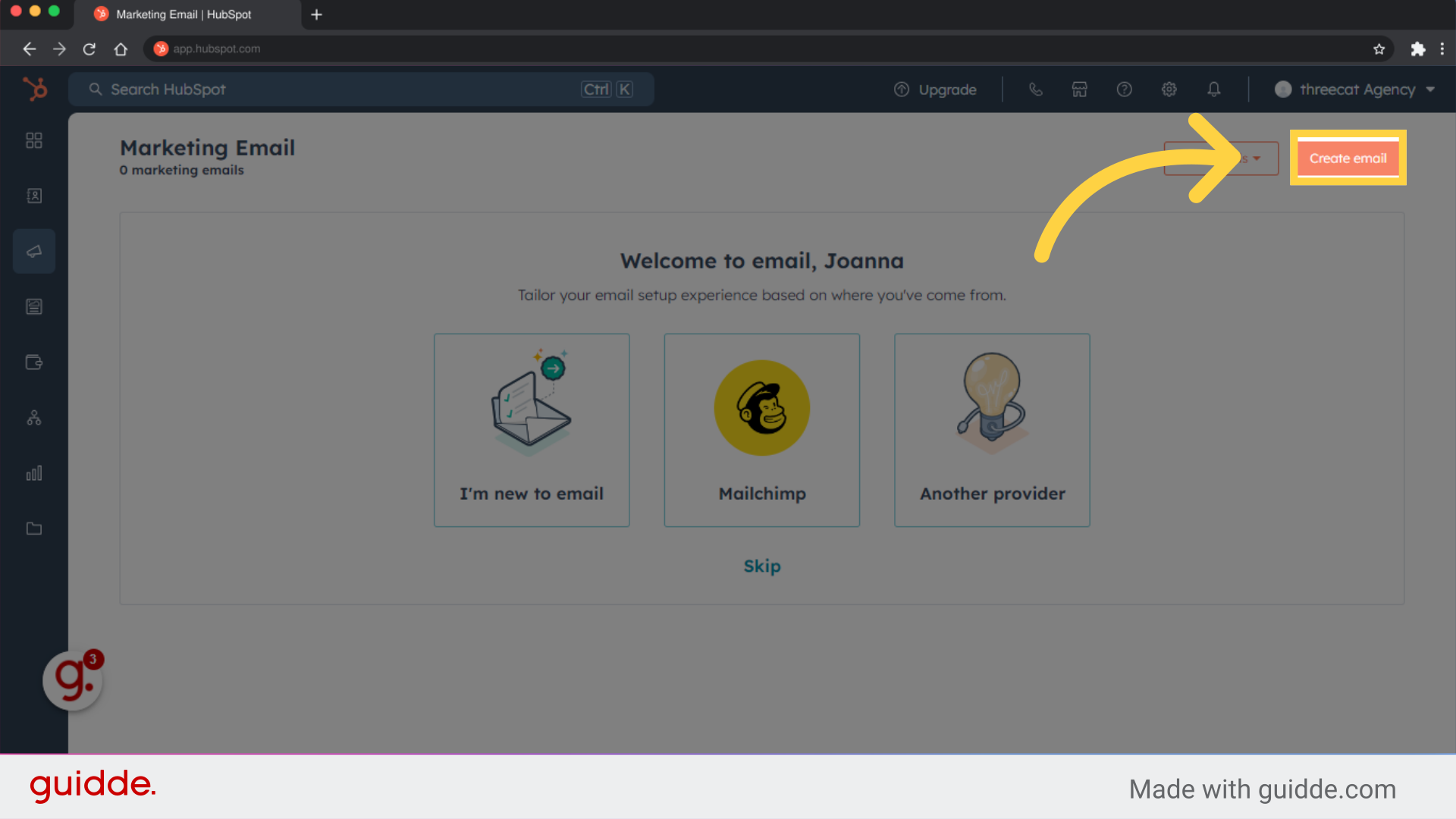1456x819 pixels.
Task: Open the browser three-dot options menu
Action: pos(1443,49)
